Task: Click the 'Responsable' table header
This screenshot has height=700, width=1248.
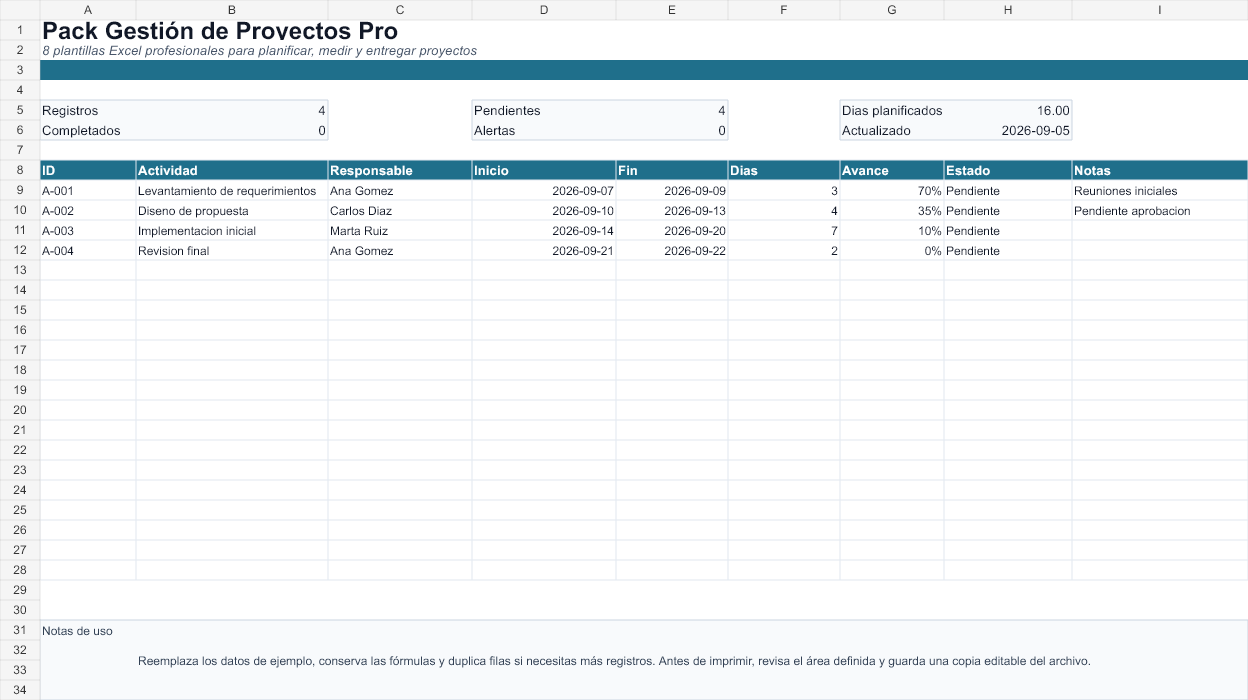Action: pyautogui.click(x=400, y=170)
